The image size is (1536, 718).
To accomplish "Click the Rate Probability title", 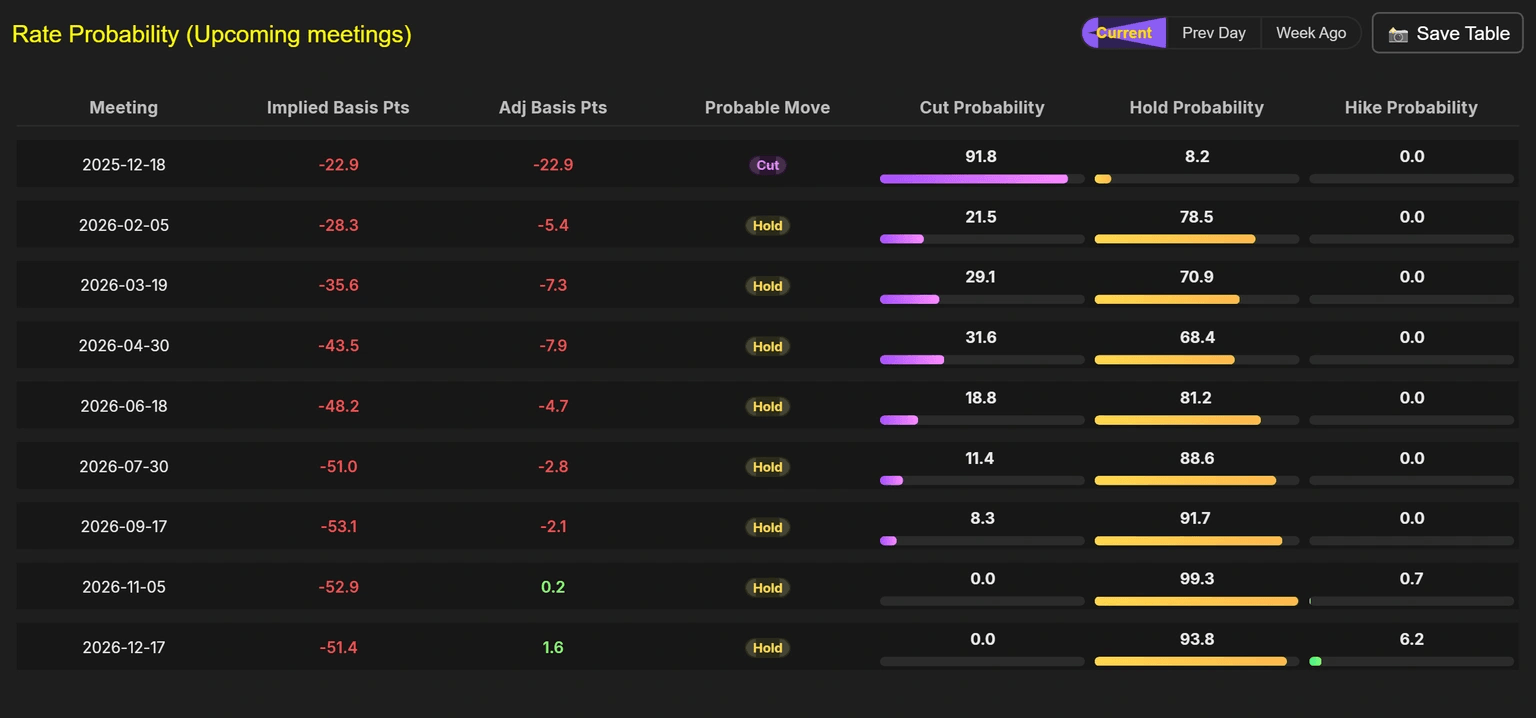I will 211,34.
